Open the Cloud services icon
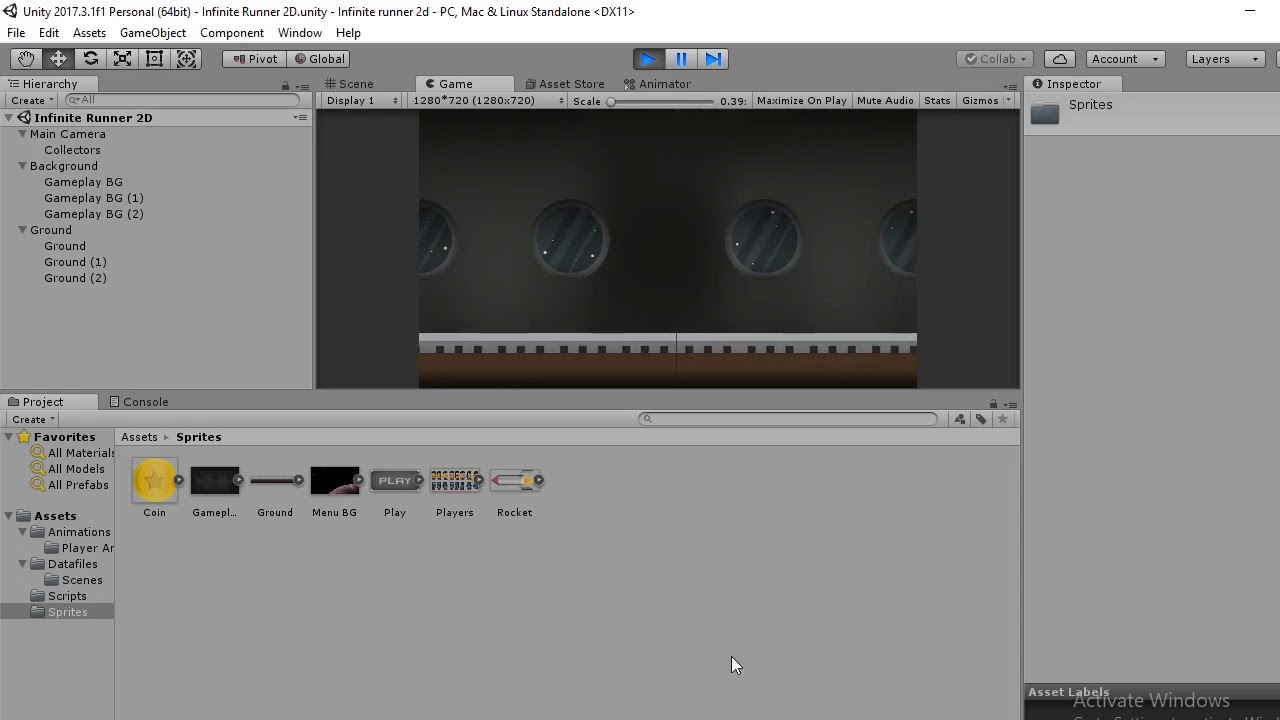This screenshot has width=1280, height=720. tap(1060, 59)
